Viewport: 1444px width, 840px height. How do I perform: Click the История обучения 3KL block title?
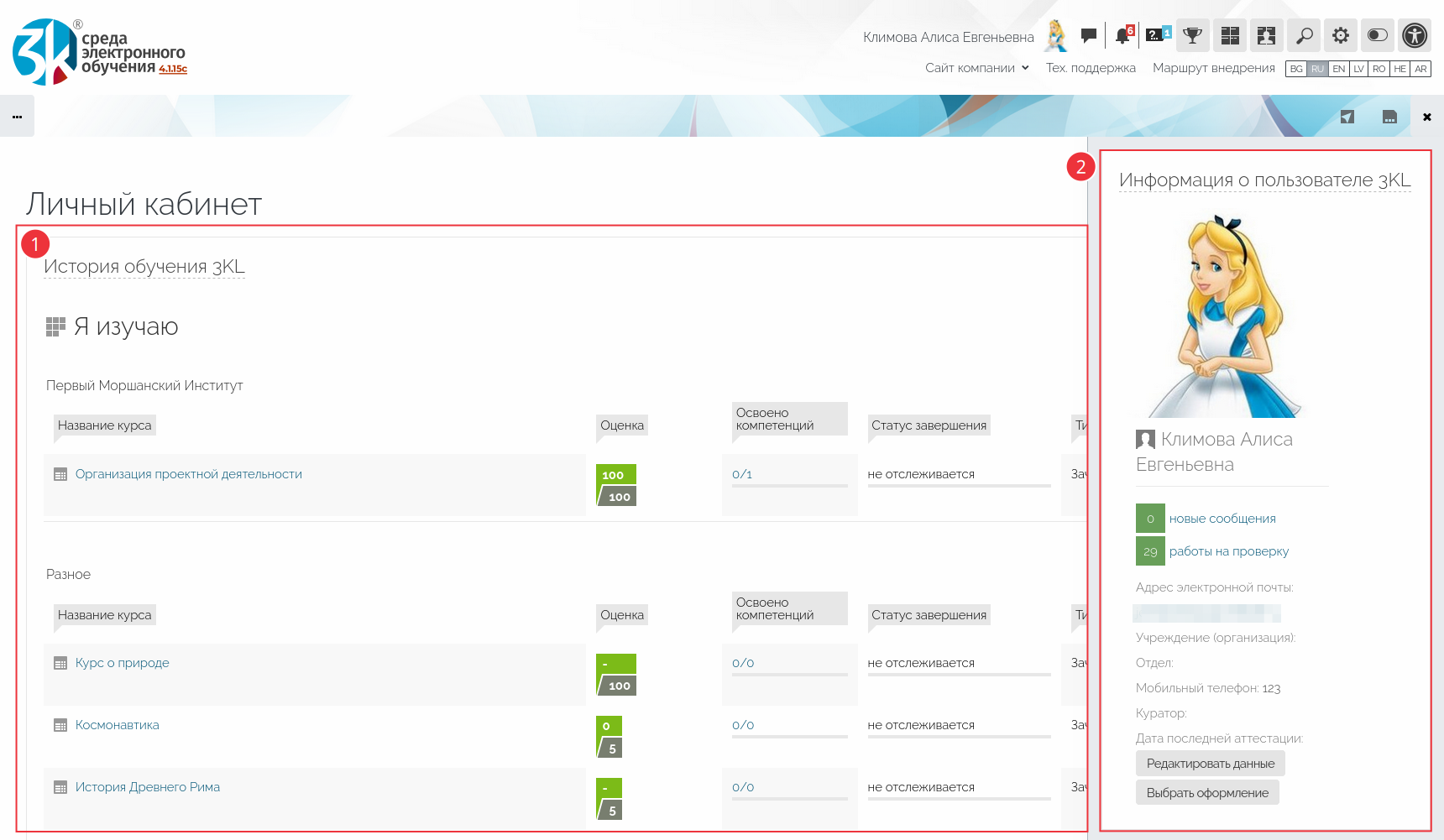pos(144,267)
